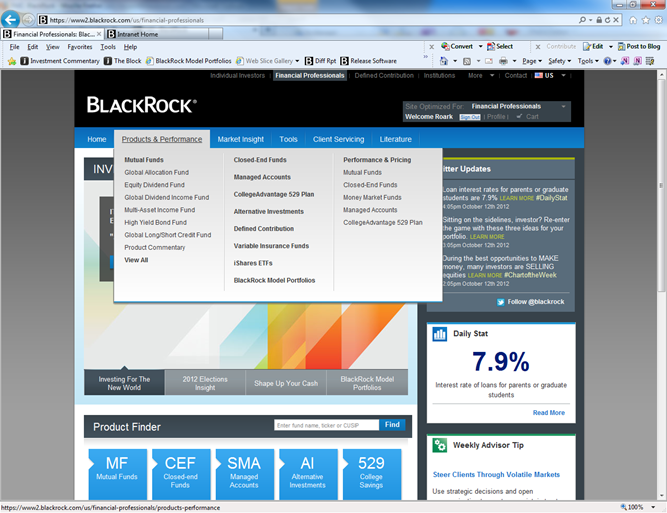Image resolution: width=667 pixels, height=513 pixels.
Task: Select the Literature navigation tab
Action: pyautogui.click(x=396, y=139)
